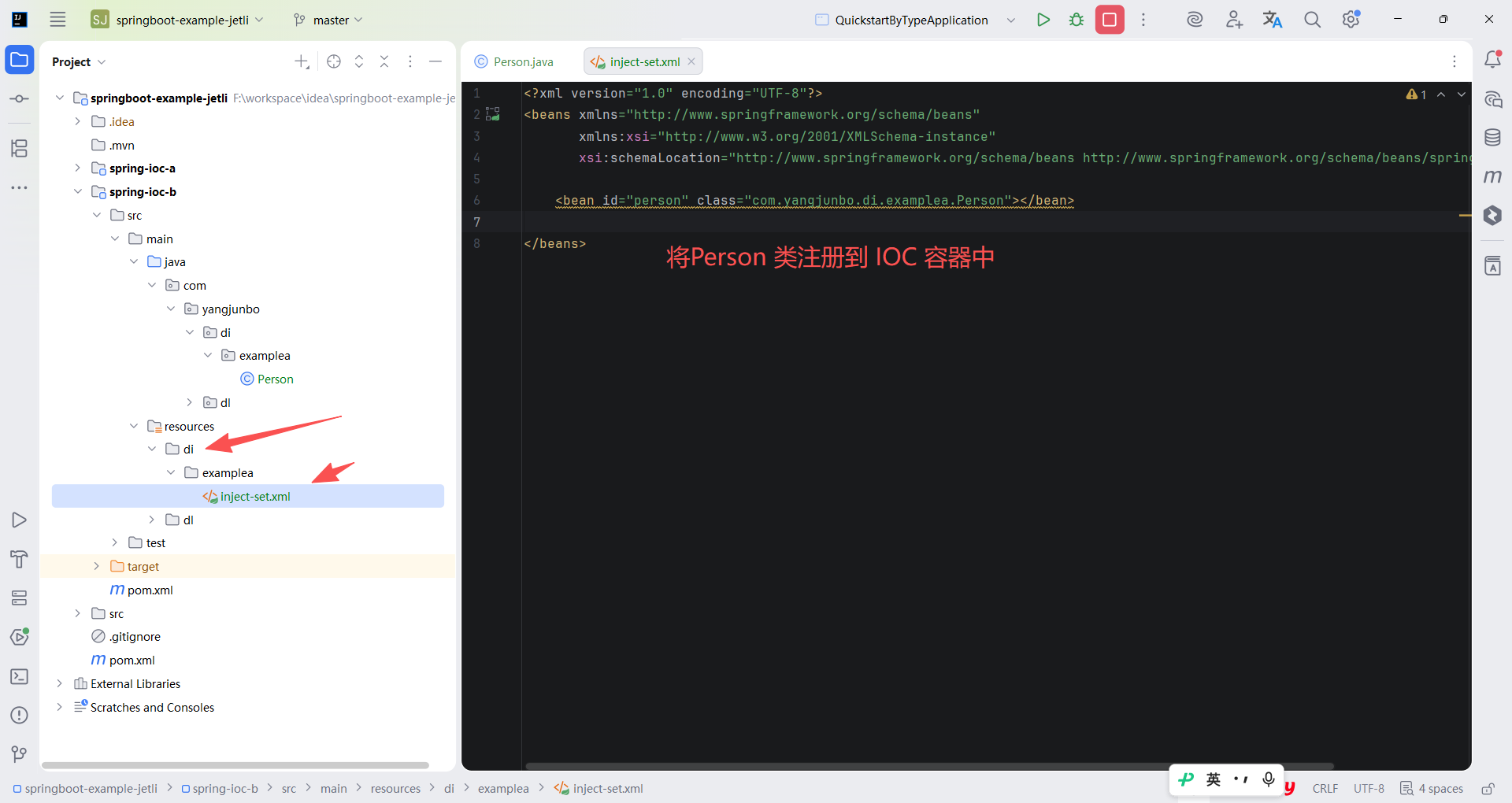Viewport: 1512px width, 803px height.
Task: Open Search Everywhere magnifier
Action: pos(1312,20)
